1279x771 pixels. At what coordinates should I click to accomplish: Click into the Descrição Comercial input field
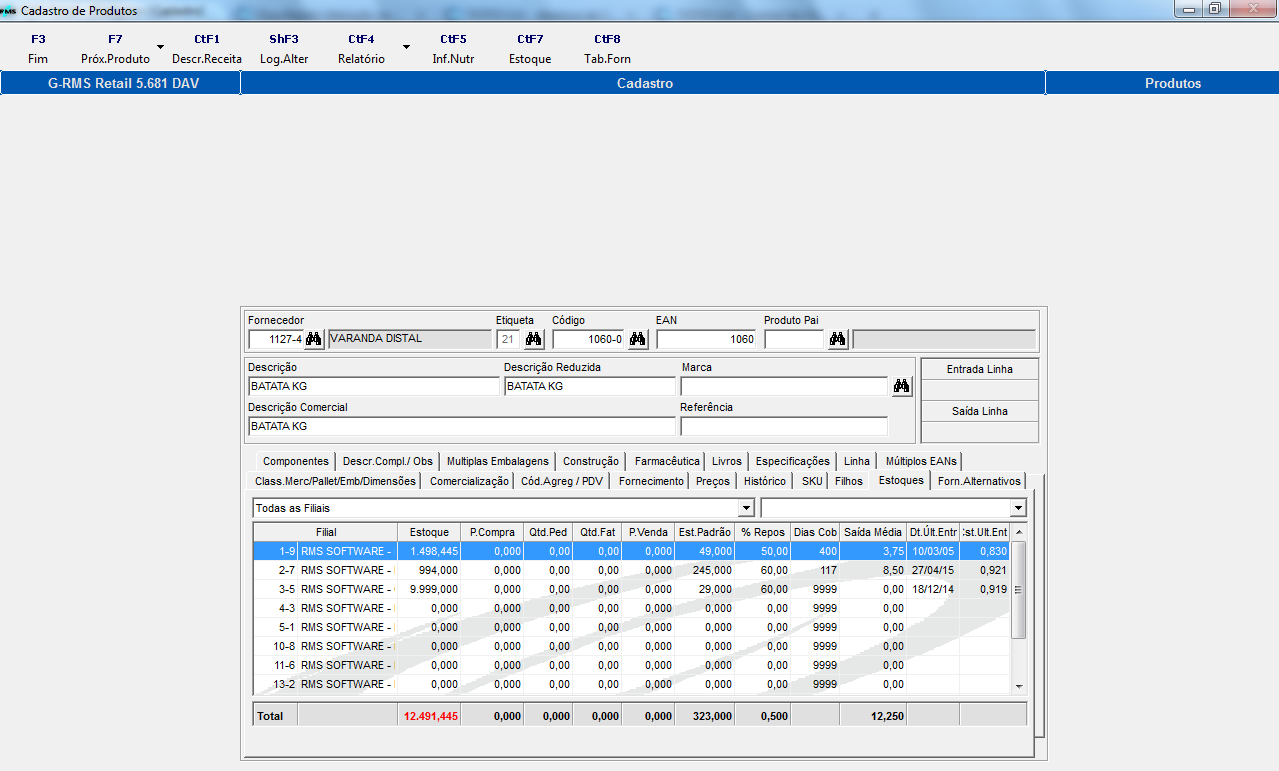(x=461, y=426)
